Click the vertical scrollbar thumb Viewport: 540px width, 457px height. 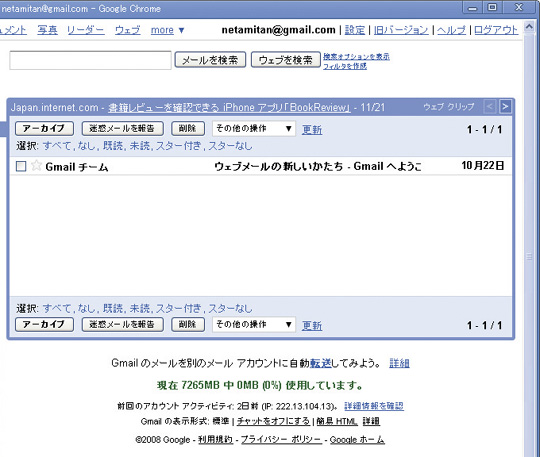pos(529,257)
